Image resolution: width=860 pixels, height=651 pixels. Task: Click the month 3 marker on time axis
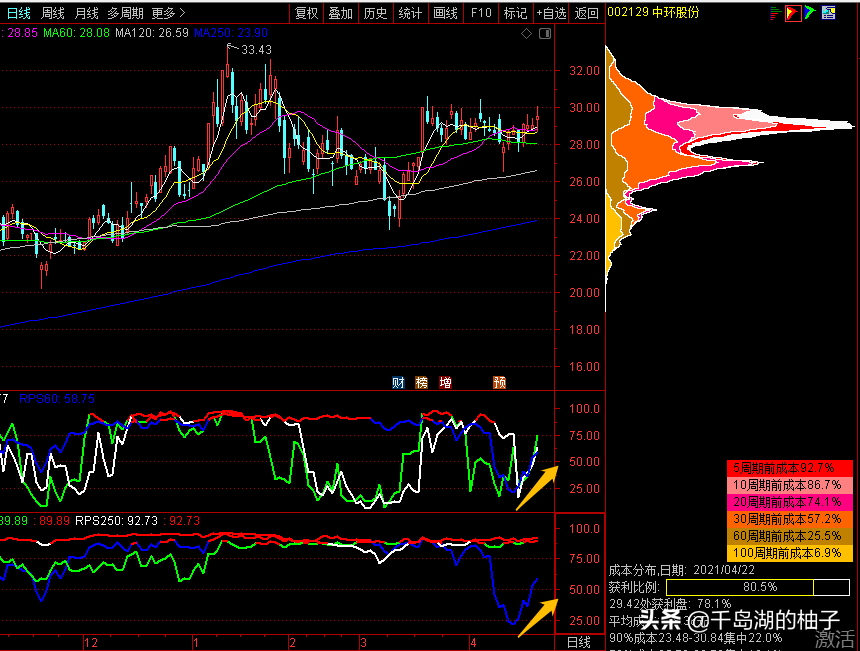point(364,643)
